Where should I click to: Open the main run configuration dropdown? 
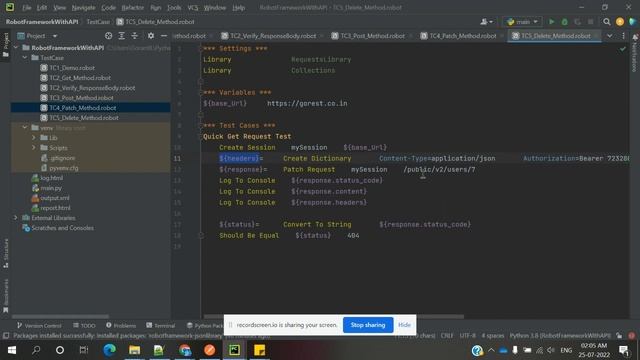pos(523,22)
